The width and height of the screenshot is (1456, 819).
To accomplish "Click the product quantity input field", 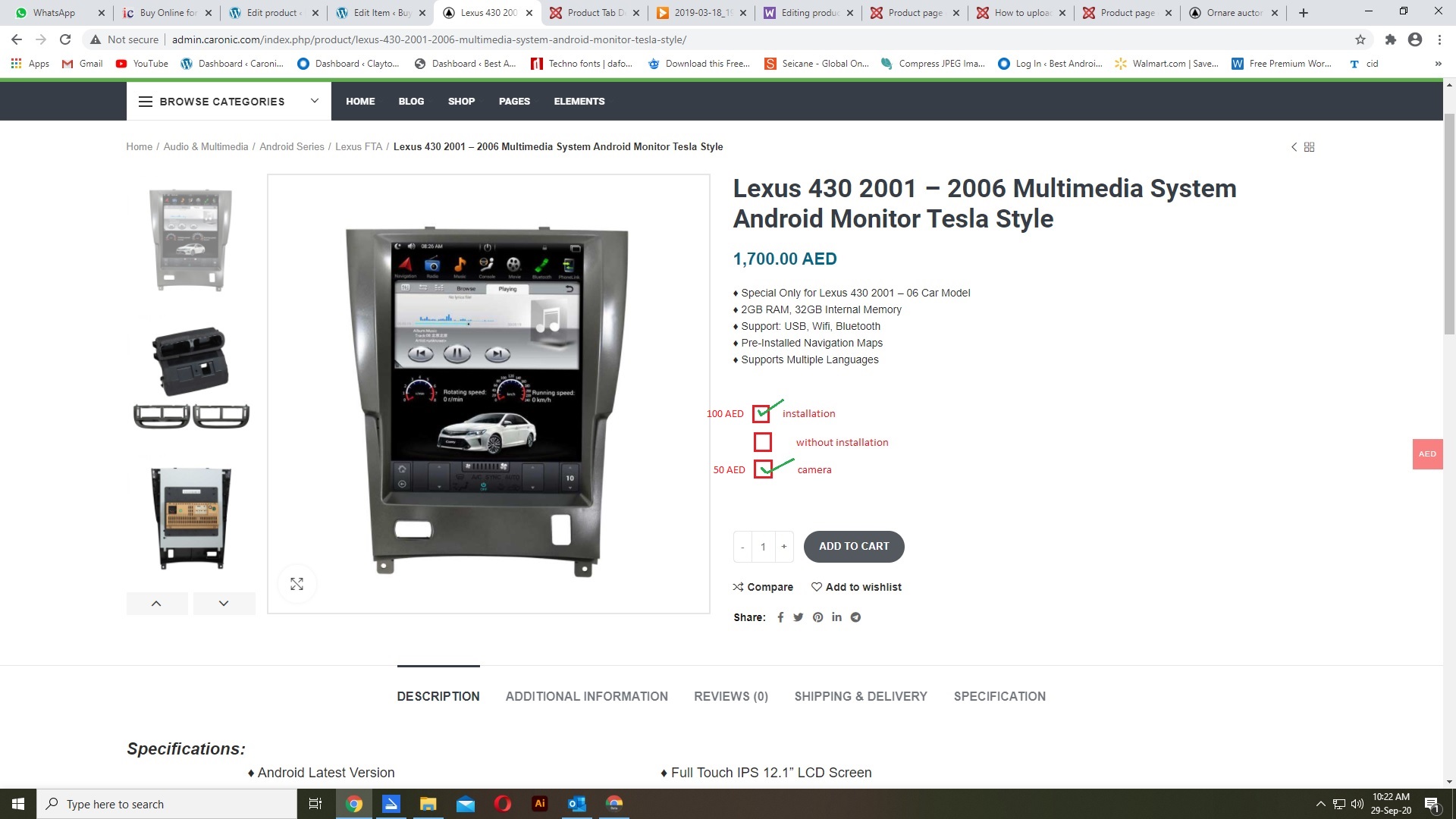I will (763, 547).
